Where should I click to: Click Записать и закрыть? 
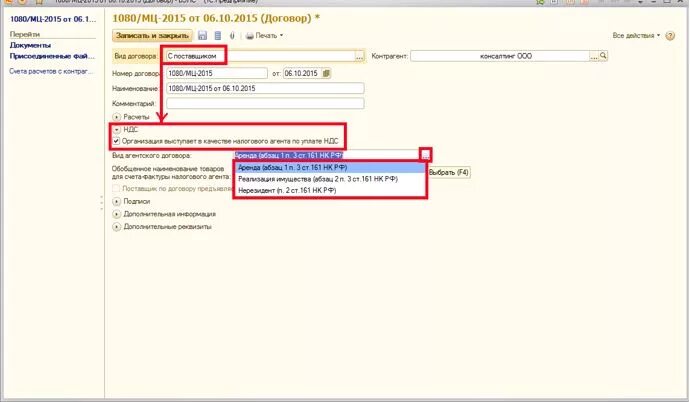pos(152,36)
